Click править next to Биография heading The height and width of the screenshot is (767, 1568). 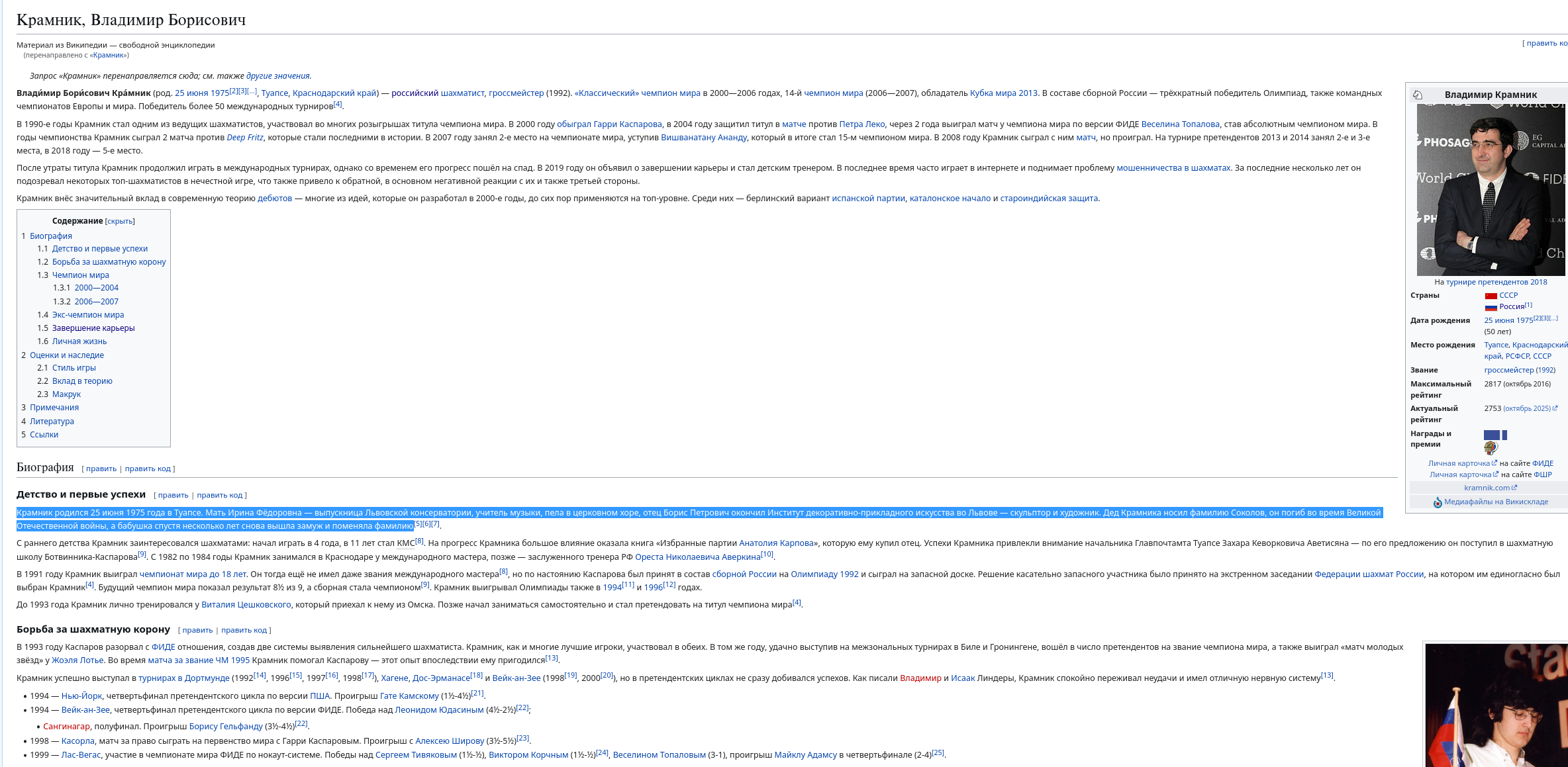coord(101,469)
